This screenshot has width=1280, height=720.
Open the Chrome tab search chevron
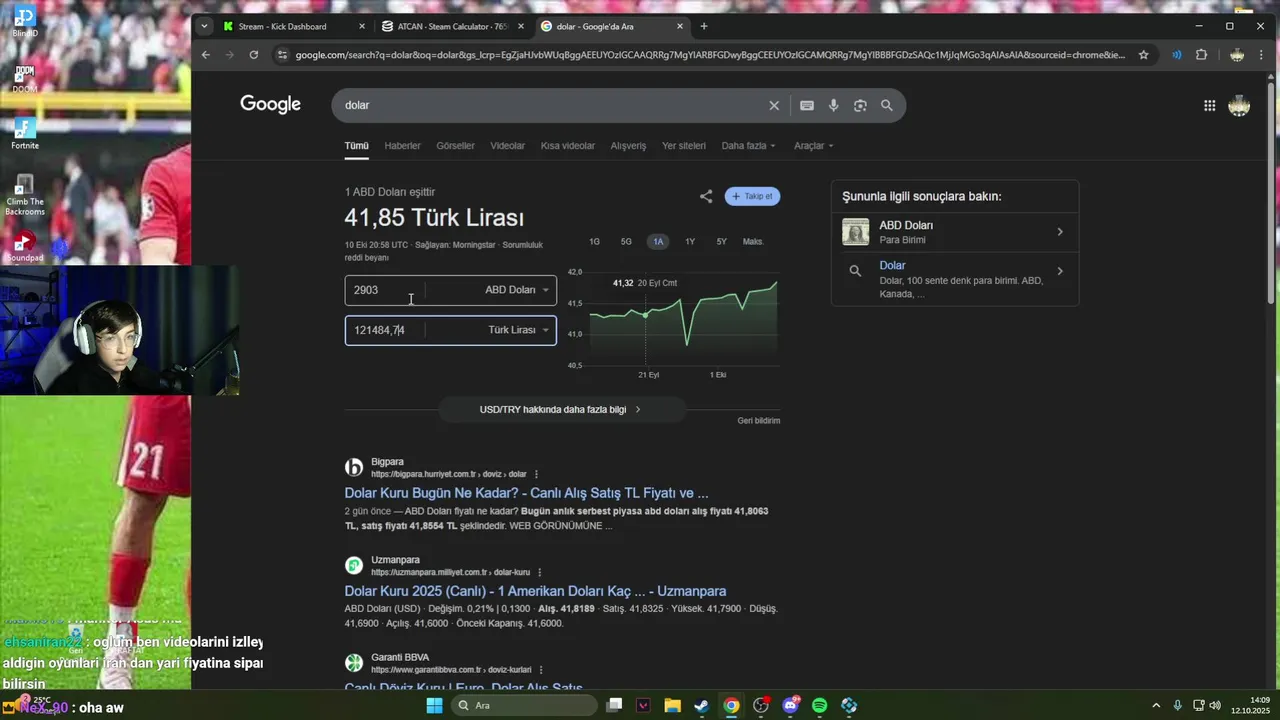(205, 26)
